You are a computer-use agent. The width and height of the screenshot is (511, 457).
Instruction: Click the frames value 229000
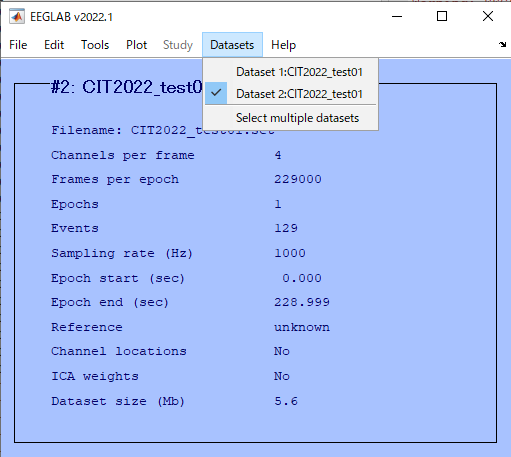pos(298,179)
